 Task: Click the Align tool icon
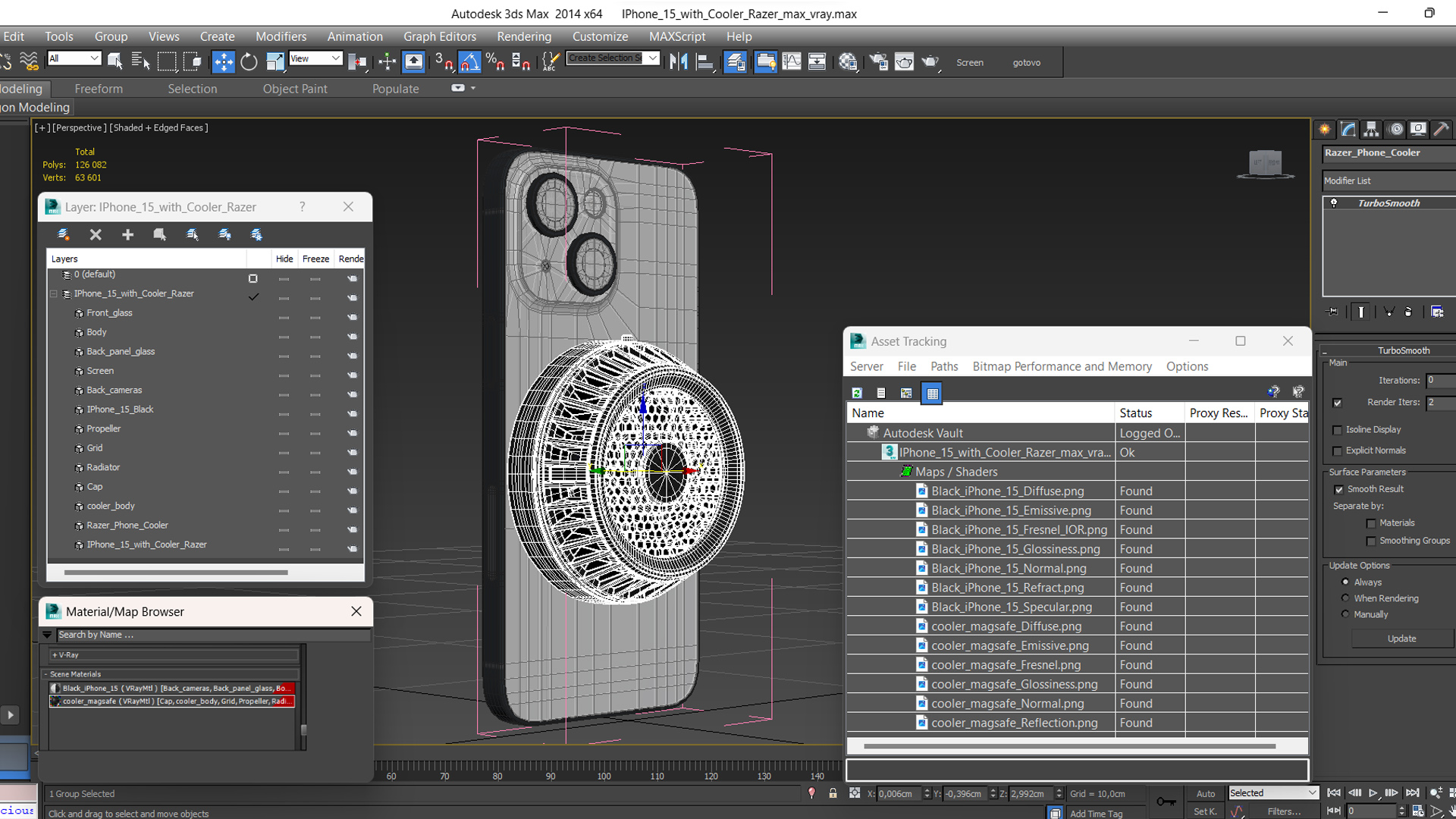pyautogui.click(x=705, y=61)
